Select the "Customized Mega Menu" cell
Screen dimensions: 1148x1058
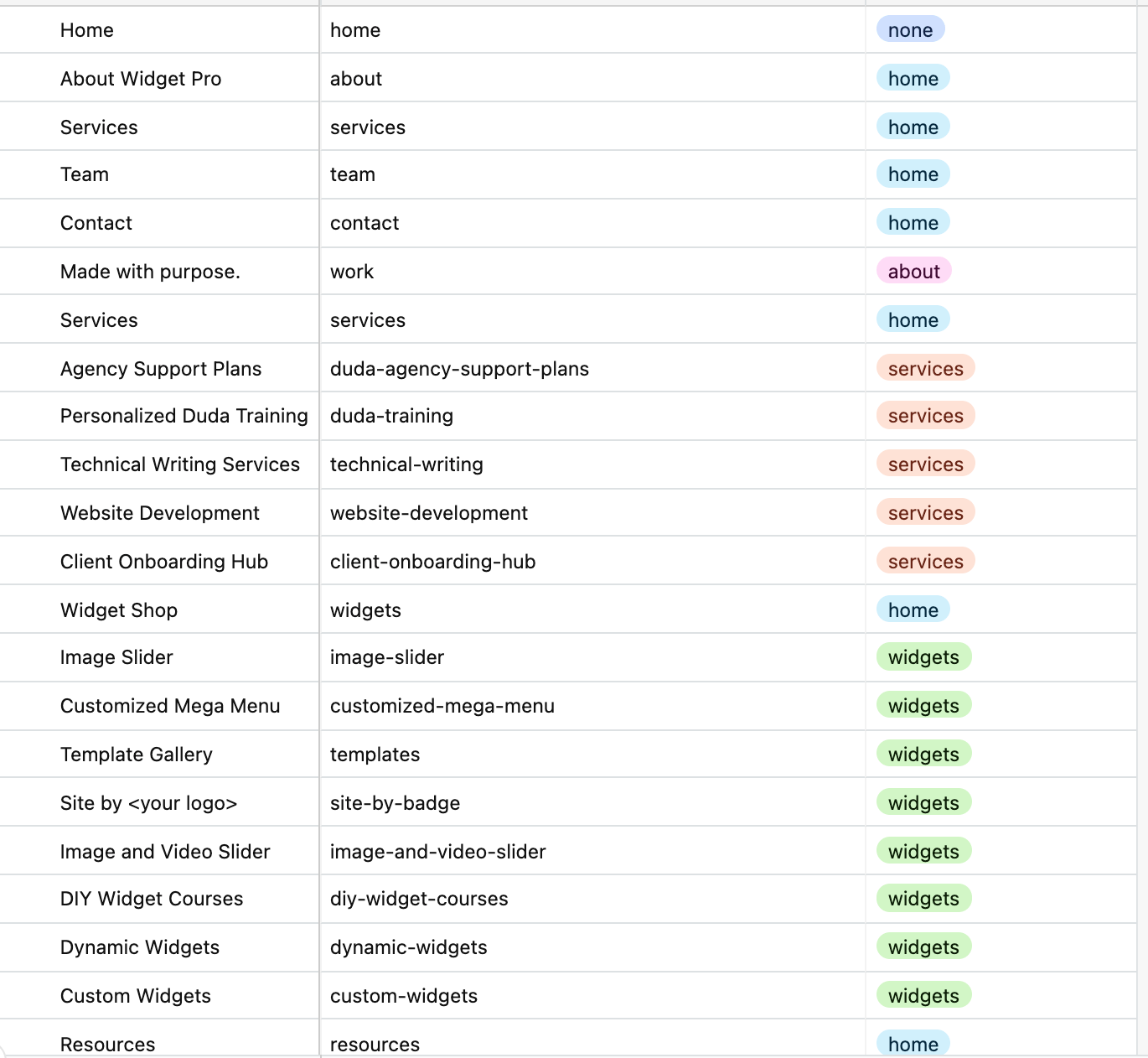click(170, 706)
